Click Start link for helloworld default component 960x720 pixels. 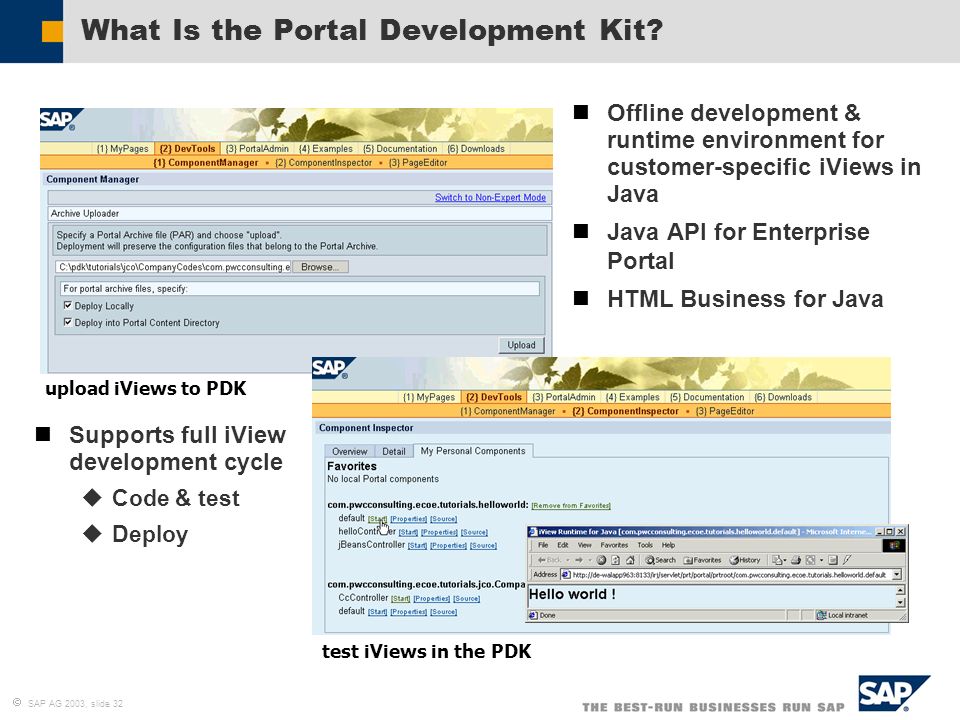click(x=377, y=519)
